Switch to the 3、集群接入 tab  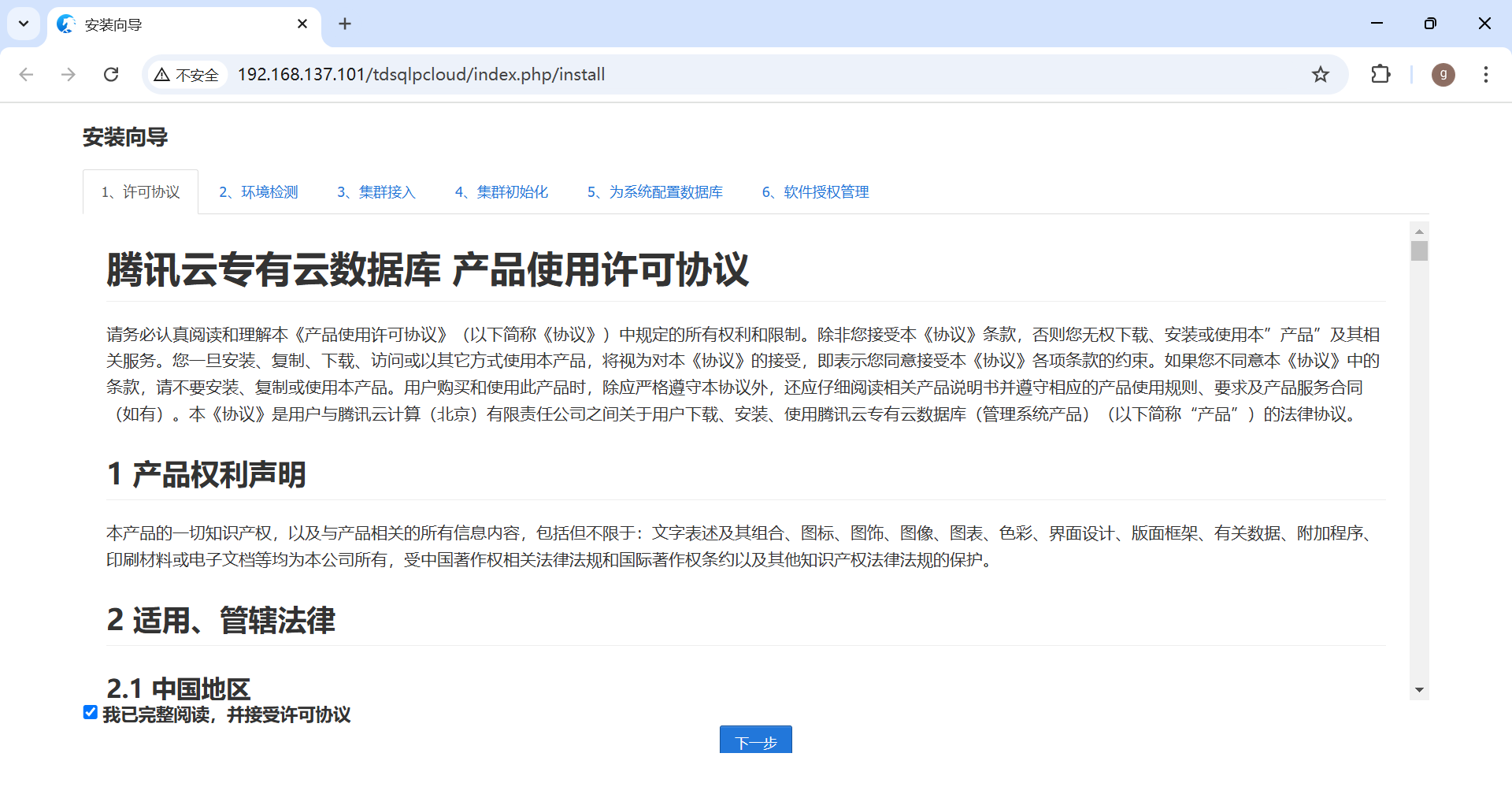(376, 192)
